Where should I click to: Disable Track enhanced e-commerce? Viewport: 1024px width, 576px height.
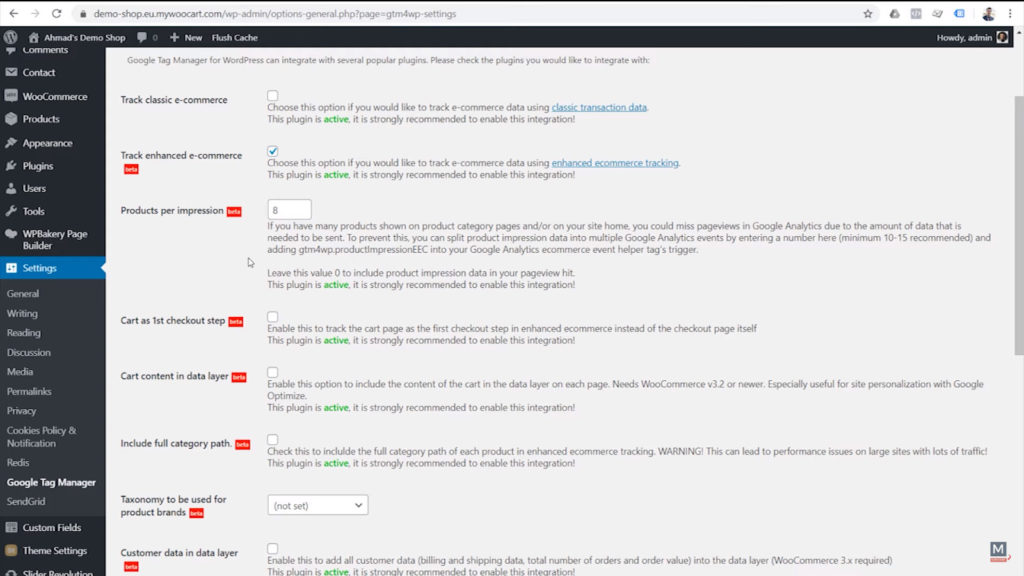coord(271,151)
